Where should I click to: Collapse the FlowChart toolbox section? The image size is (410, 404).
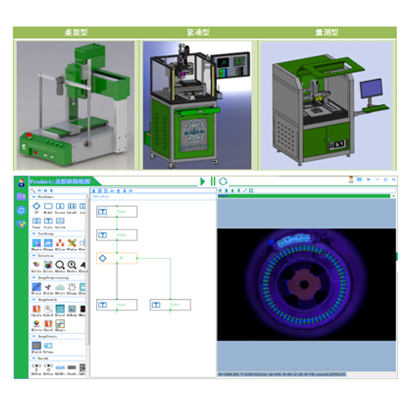(34, 197)
